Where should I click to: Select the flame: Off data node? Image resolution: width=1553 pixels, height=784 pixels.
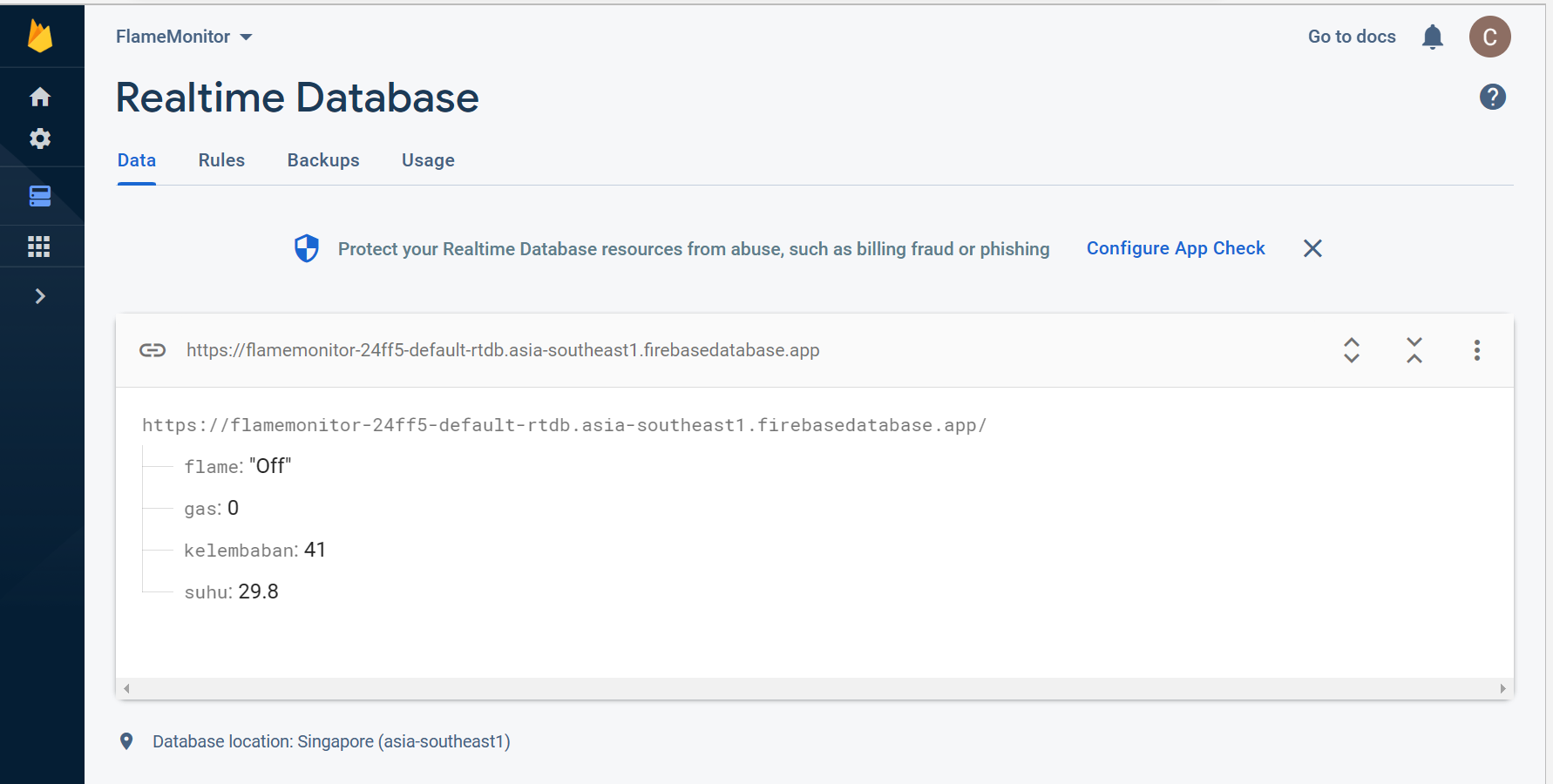pyautogui.click(x=237, y=466)
